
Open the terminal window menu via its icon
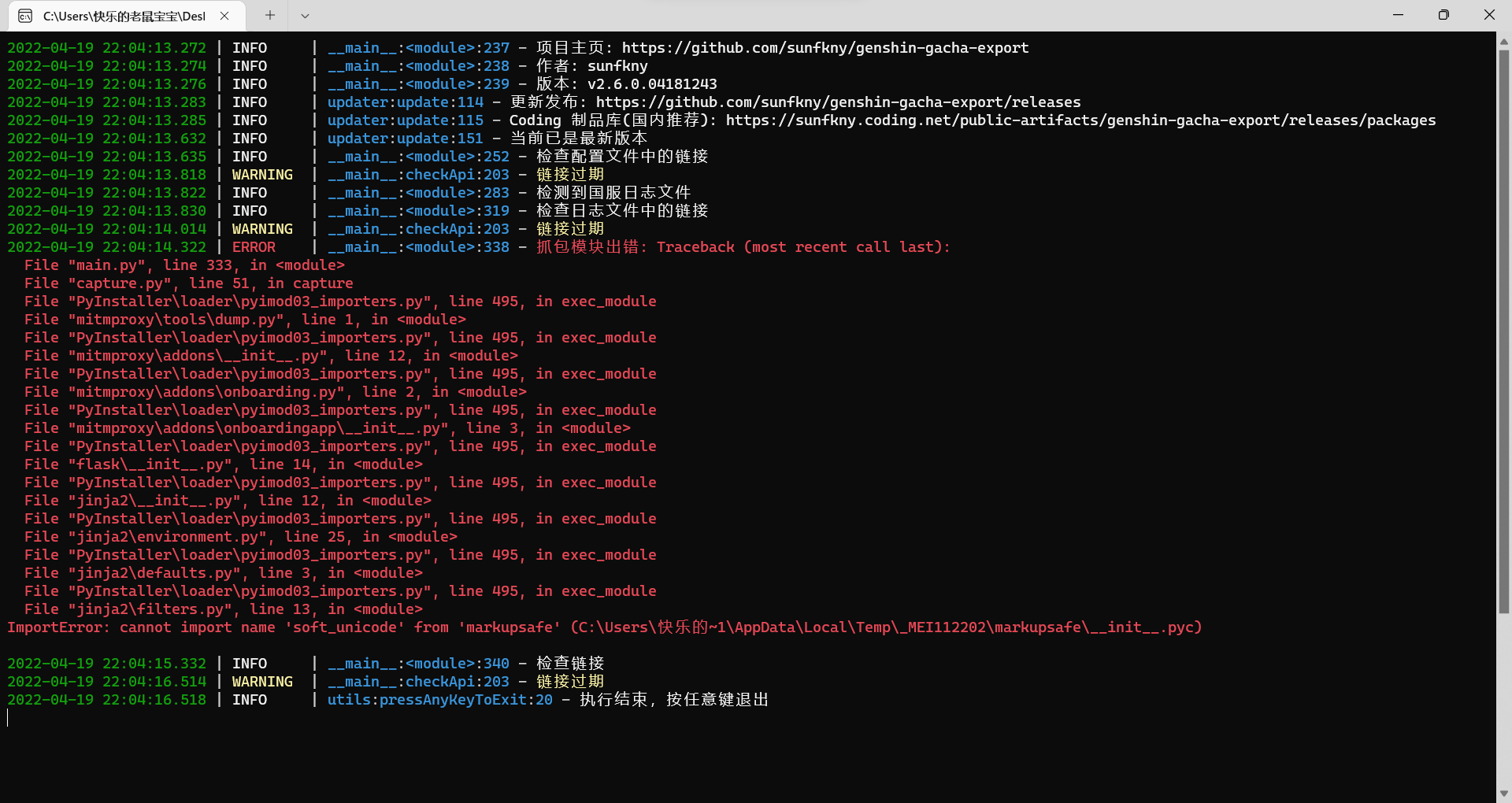tap(24, 15)
